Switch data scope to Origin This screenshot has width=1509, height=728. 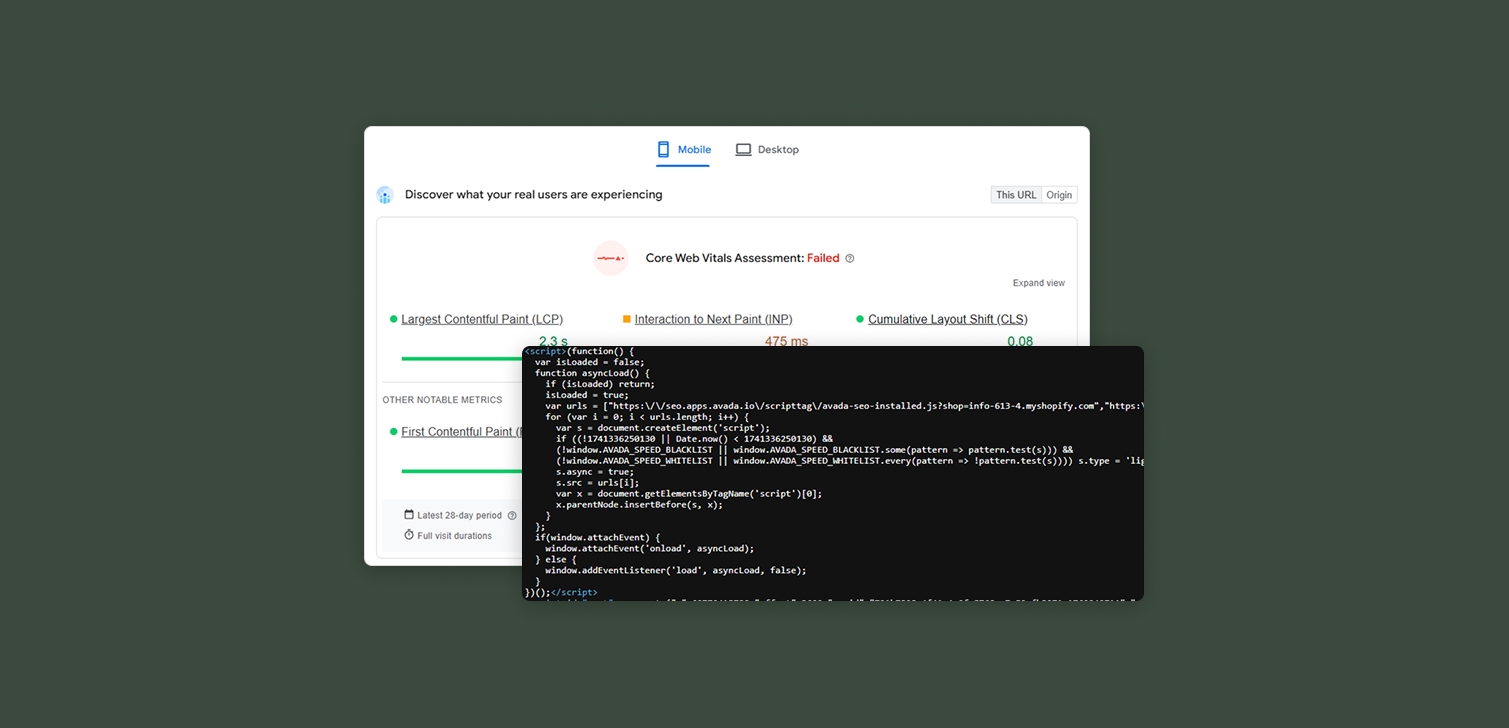pos(1059,194)
